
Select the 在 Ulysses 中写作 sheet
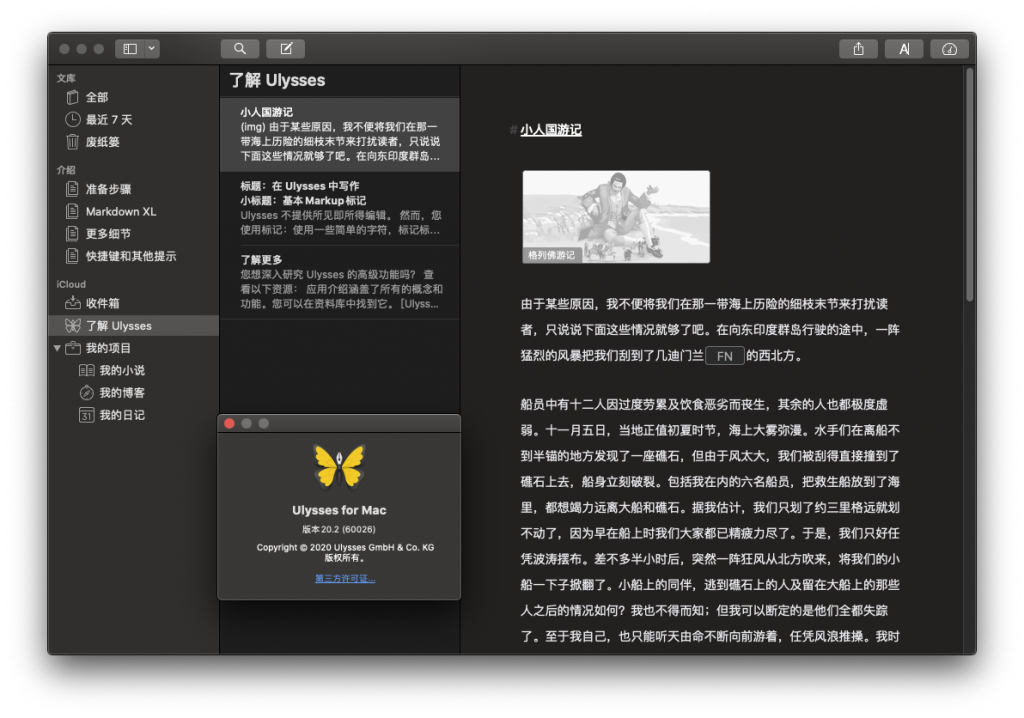pyautogui.click(x=340, y=208)
